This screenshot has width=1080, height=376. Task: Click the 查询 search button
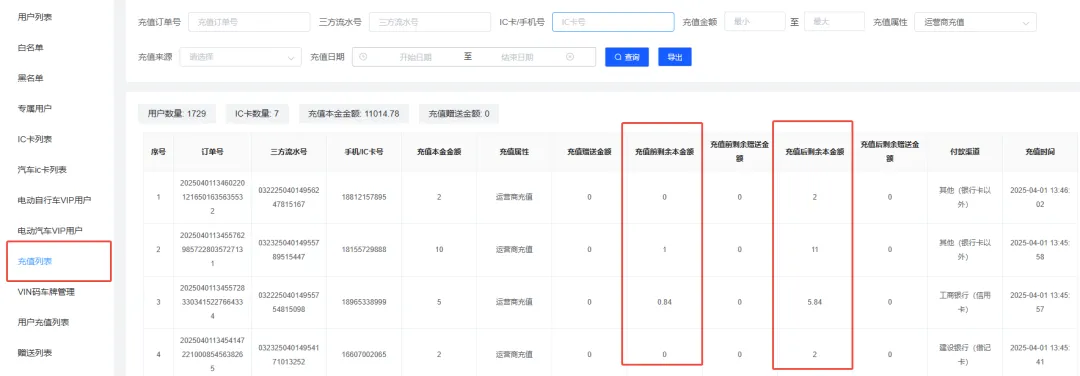coord(627,57)
